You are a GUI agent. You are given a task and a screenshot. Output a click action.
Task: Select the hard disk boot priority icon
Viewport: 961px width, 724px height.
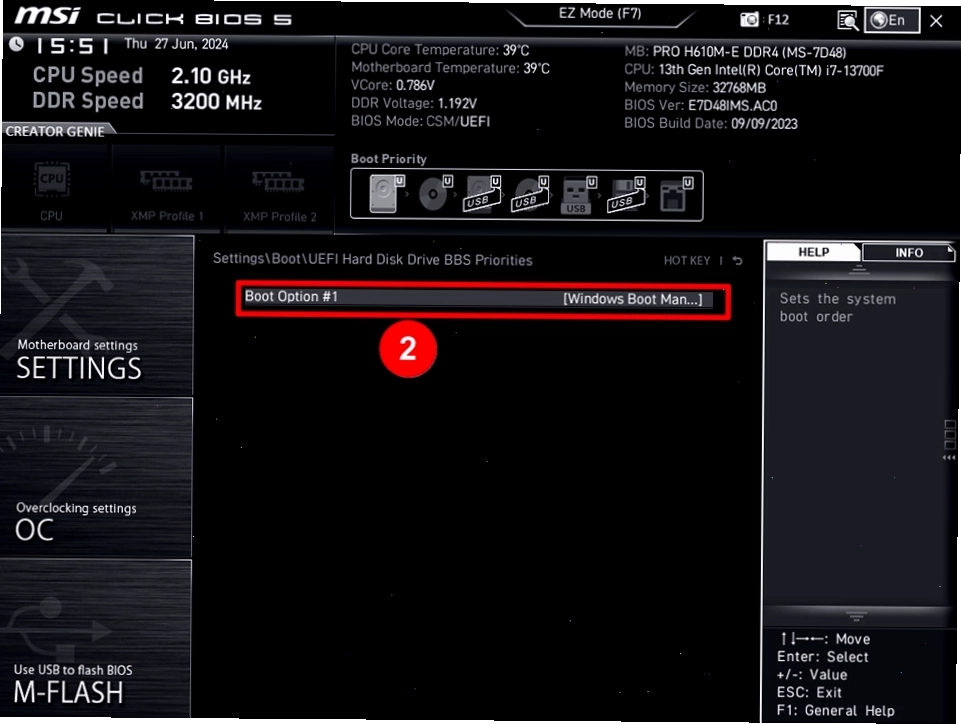[x=387, y=194]
